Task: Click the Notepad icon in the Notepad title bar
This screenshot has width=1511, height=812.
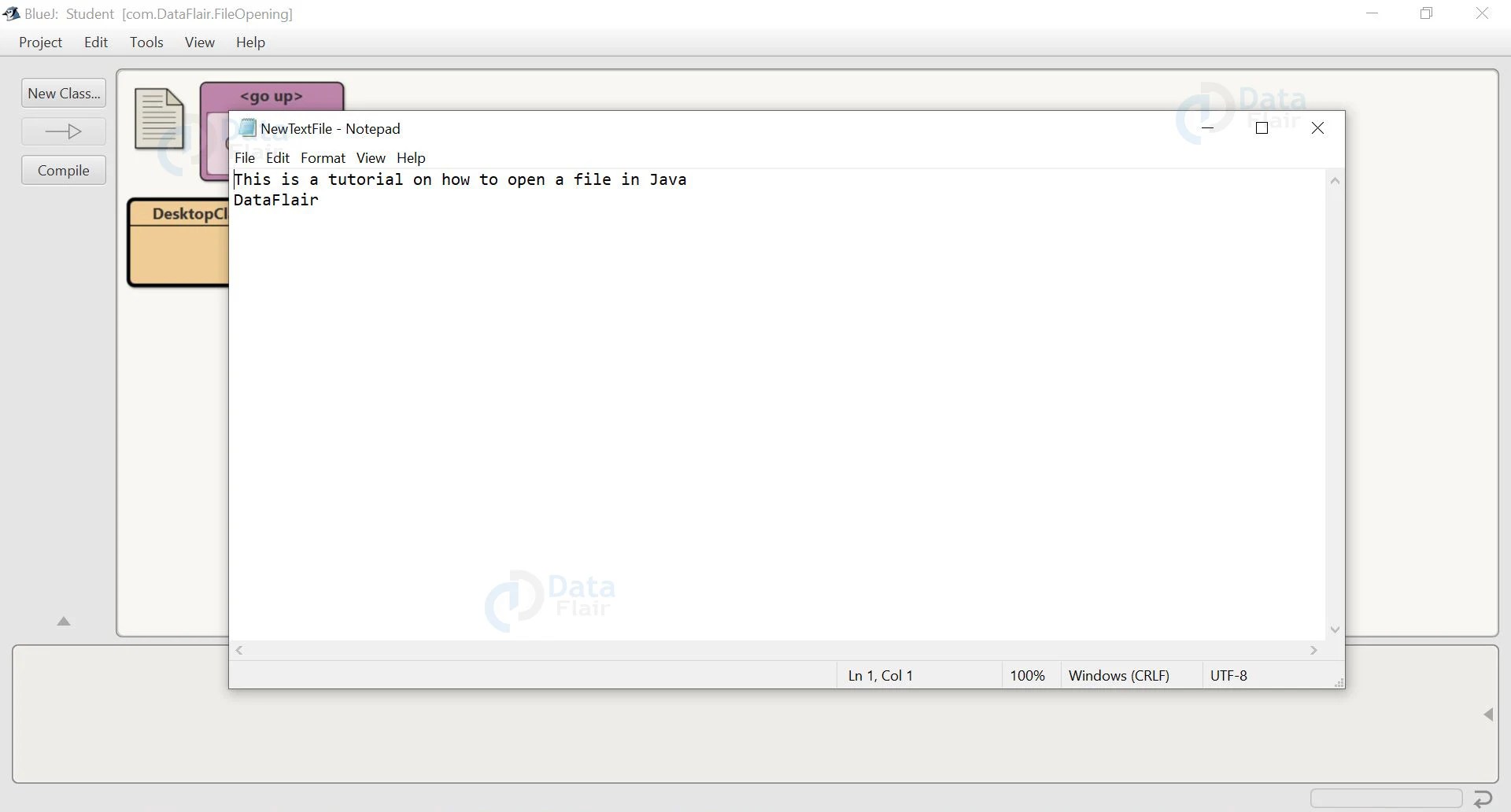Action: click(x=247, y=127)
